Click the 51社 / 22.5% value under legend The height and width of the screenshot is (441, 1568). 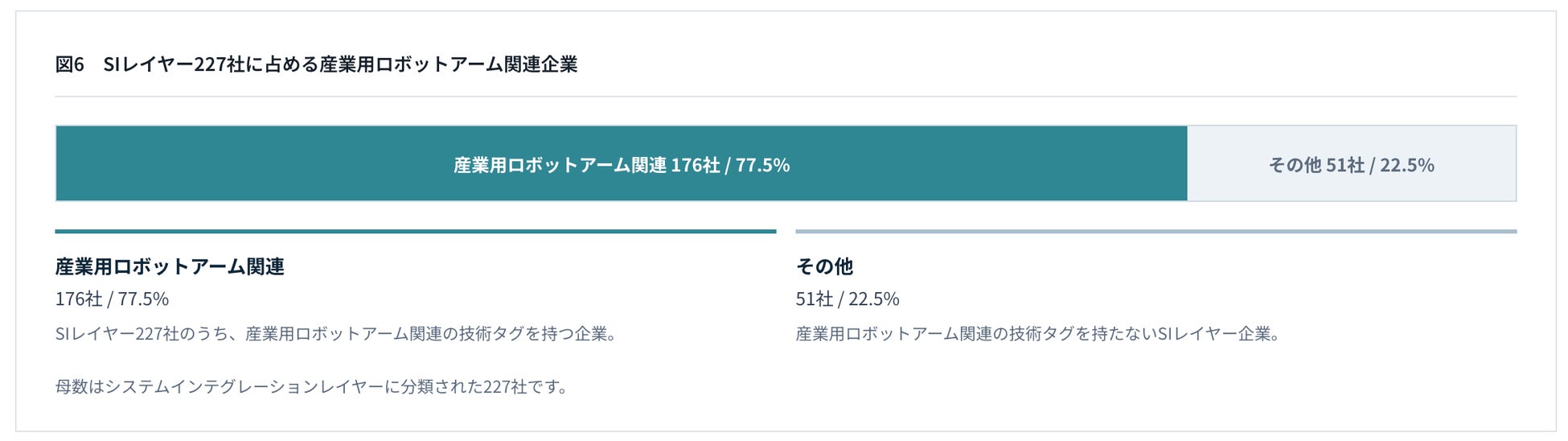tap(848, 299)
